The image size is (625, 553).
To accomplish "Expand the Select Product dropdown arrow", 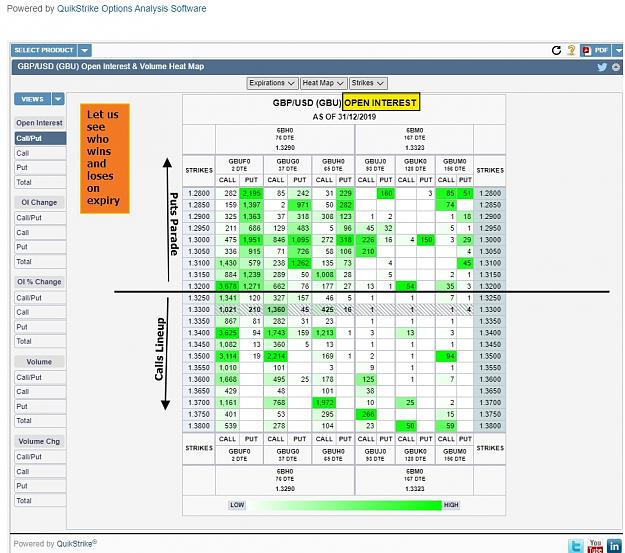I will [x=85, y=50].
